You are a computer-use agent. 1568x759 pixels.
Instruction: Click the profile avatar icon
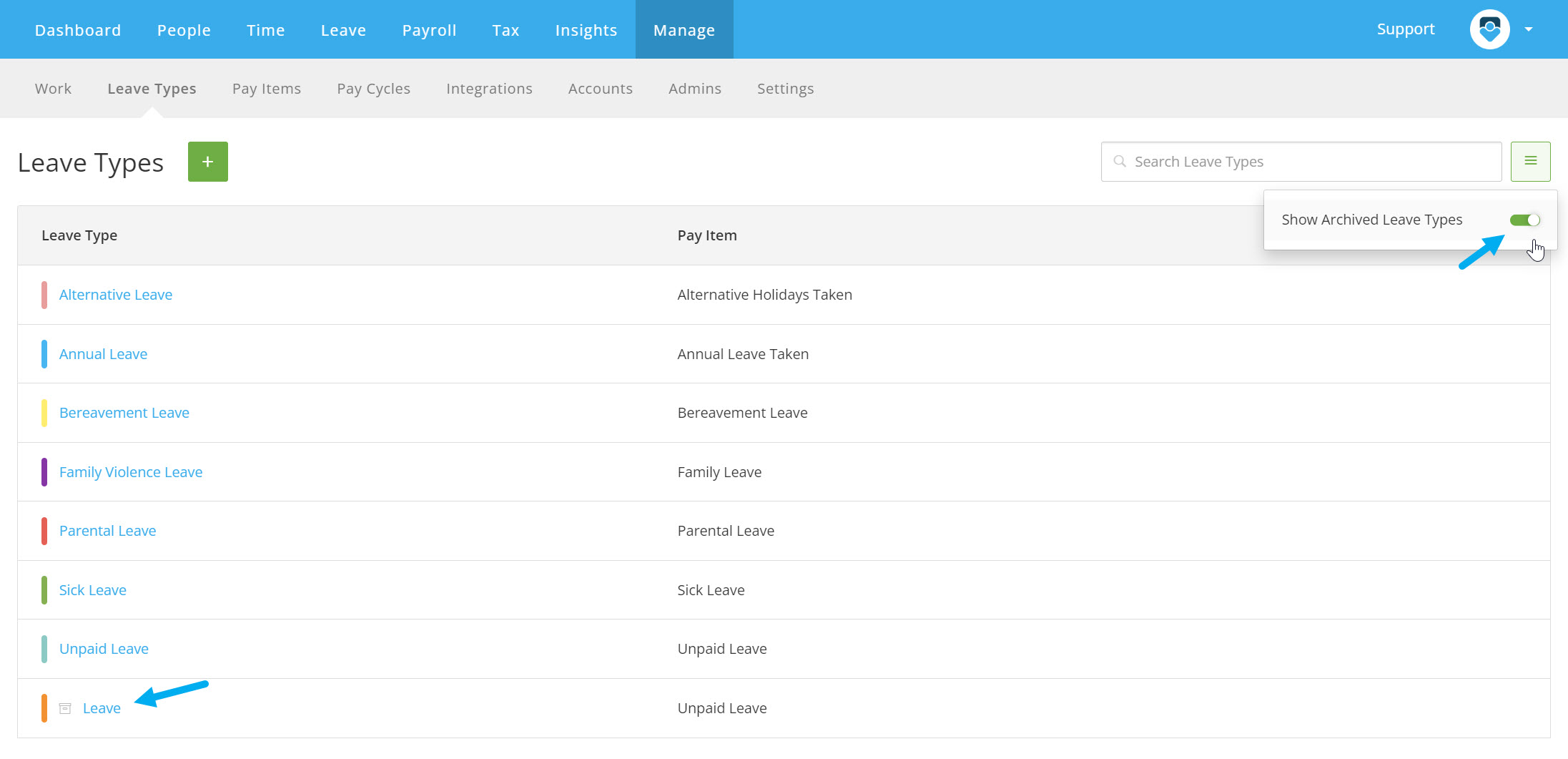(1489, 29)
